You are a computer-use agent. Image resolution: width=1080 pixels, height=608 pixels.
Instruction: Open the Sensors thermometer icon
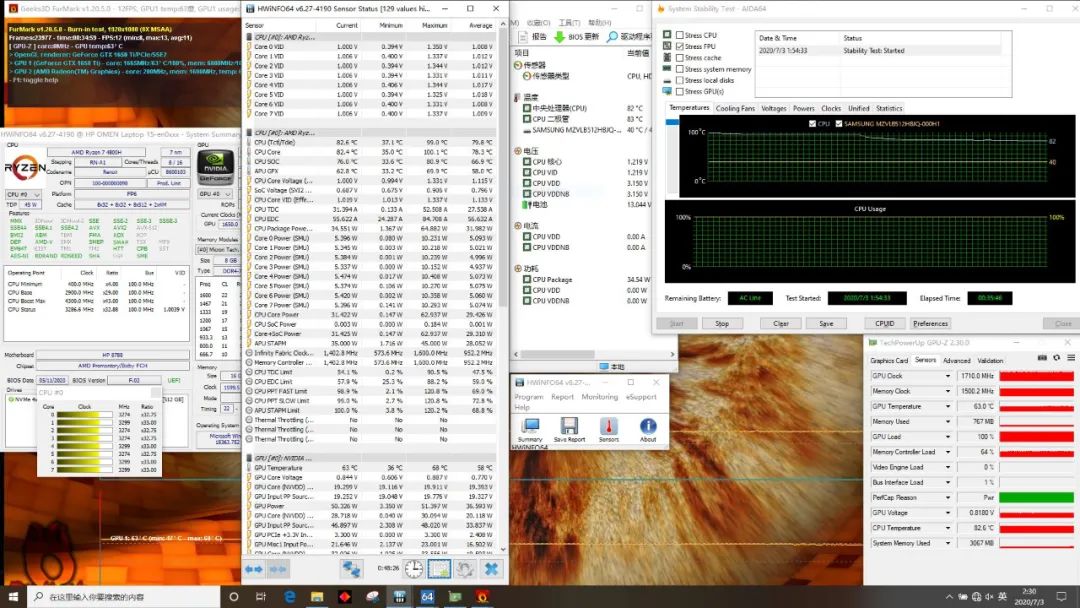point(609,426)
